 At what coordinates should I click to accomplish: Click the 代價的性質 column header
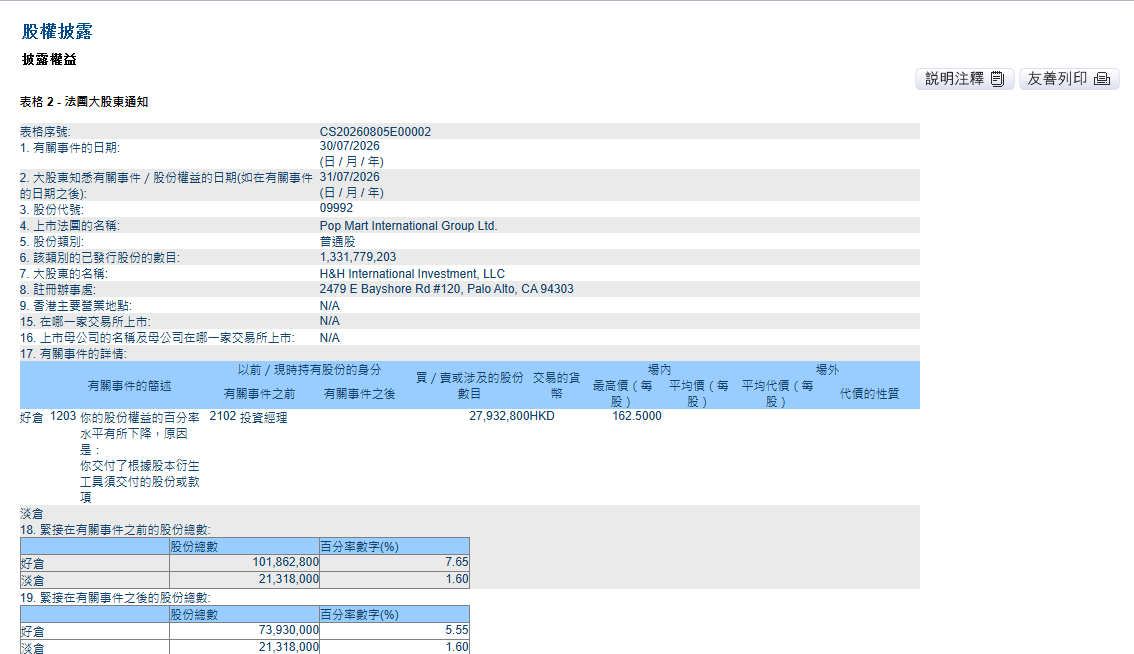click(x=869, y=394)
